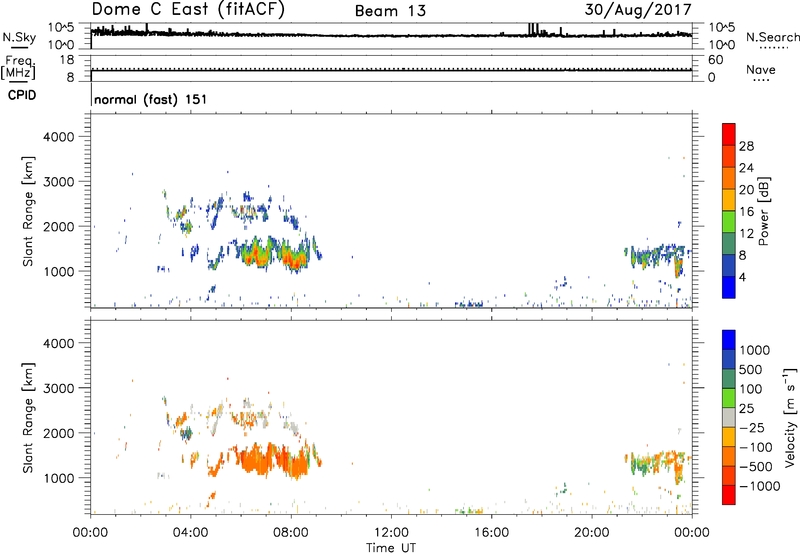This screenshot has width=800, height=554.
Task: Click the 'normal (fast) 151' mode text
Action: coord(151,99)
